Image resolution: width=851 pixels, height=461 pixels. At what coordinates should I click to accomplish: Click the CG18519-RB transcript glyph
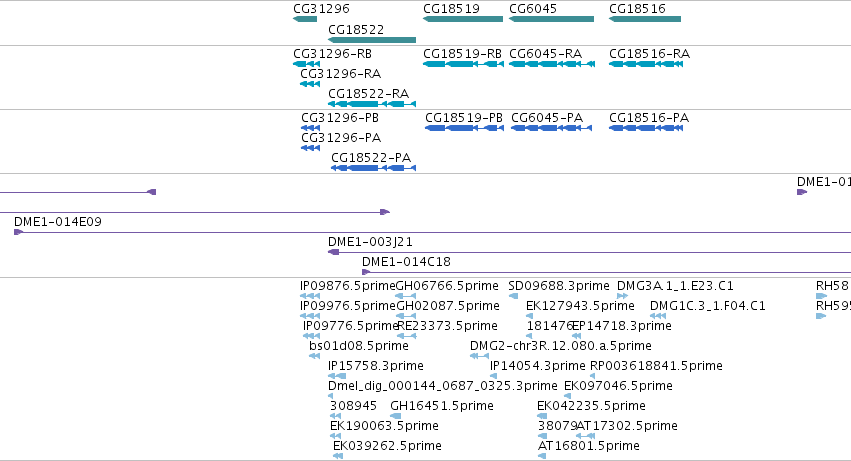coord(463,64)
